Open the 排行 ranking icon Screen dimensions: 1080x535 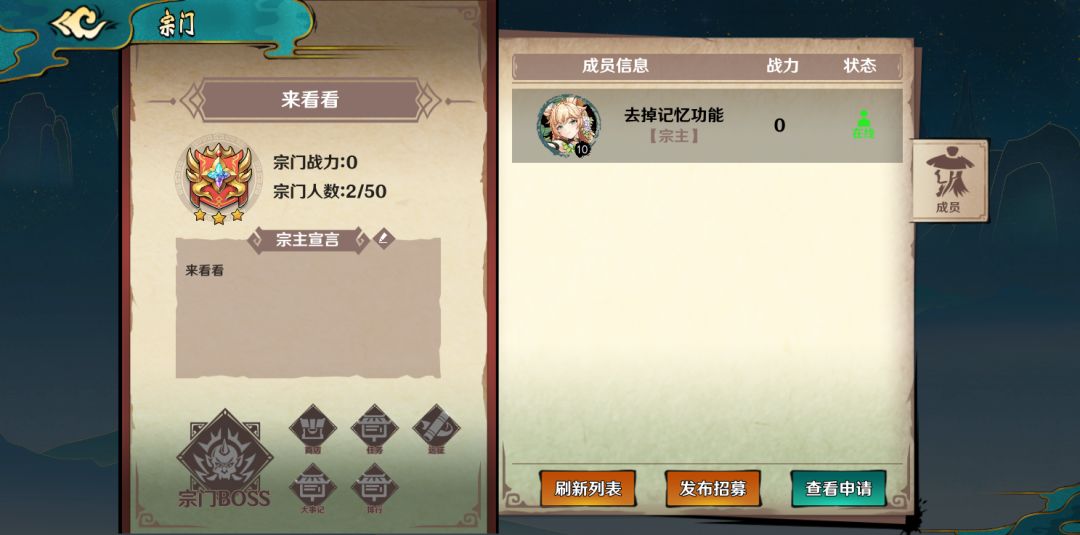click(x=375, y=489)
